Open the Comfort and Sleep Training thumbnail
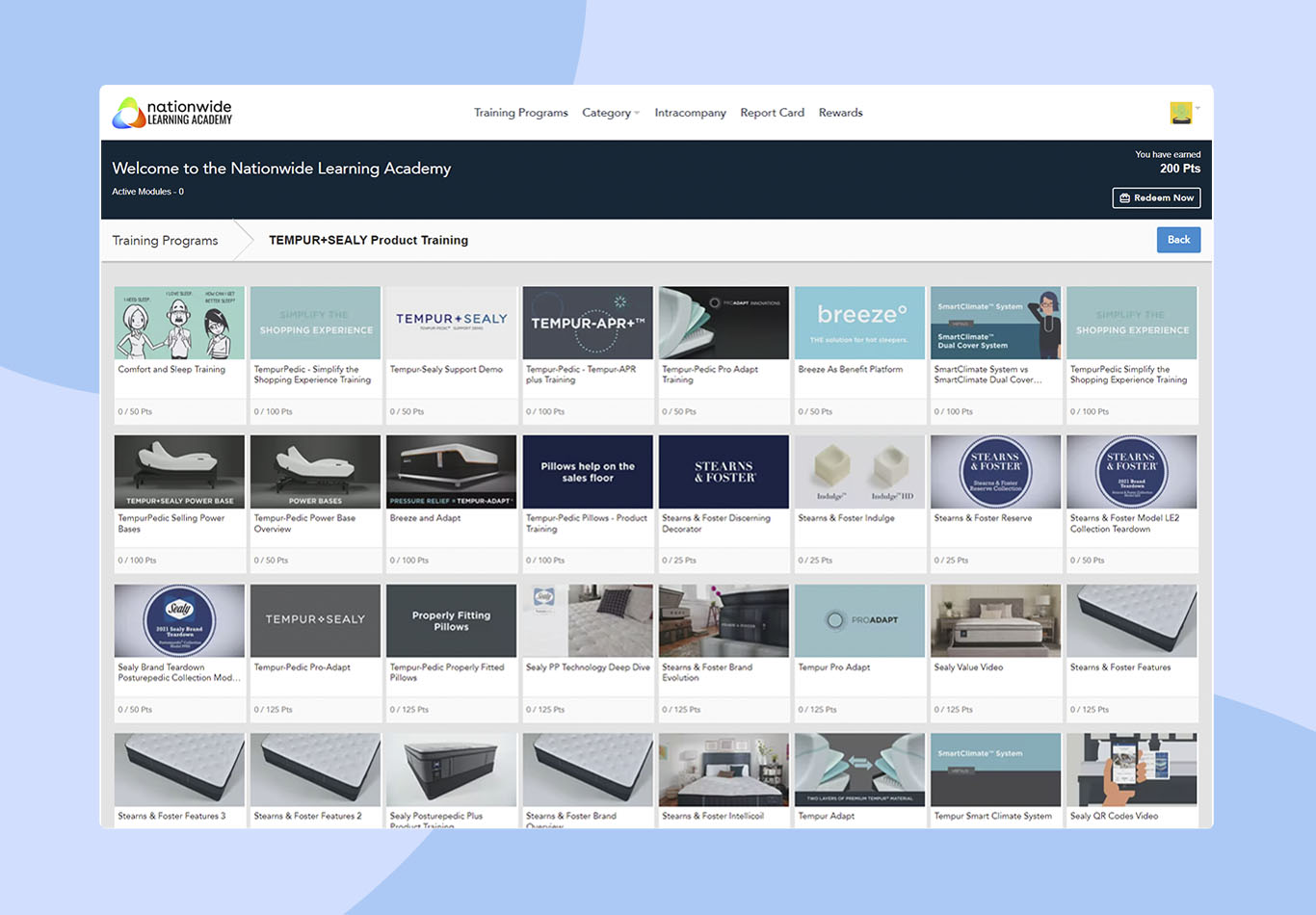Viewport: 1316px width, 915px height. pos(179,323)
